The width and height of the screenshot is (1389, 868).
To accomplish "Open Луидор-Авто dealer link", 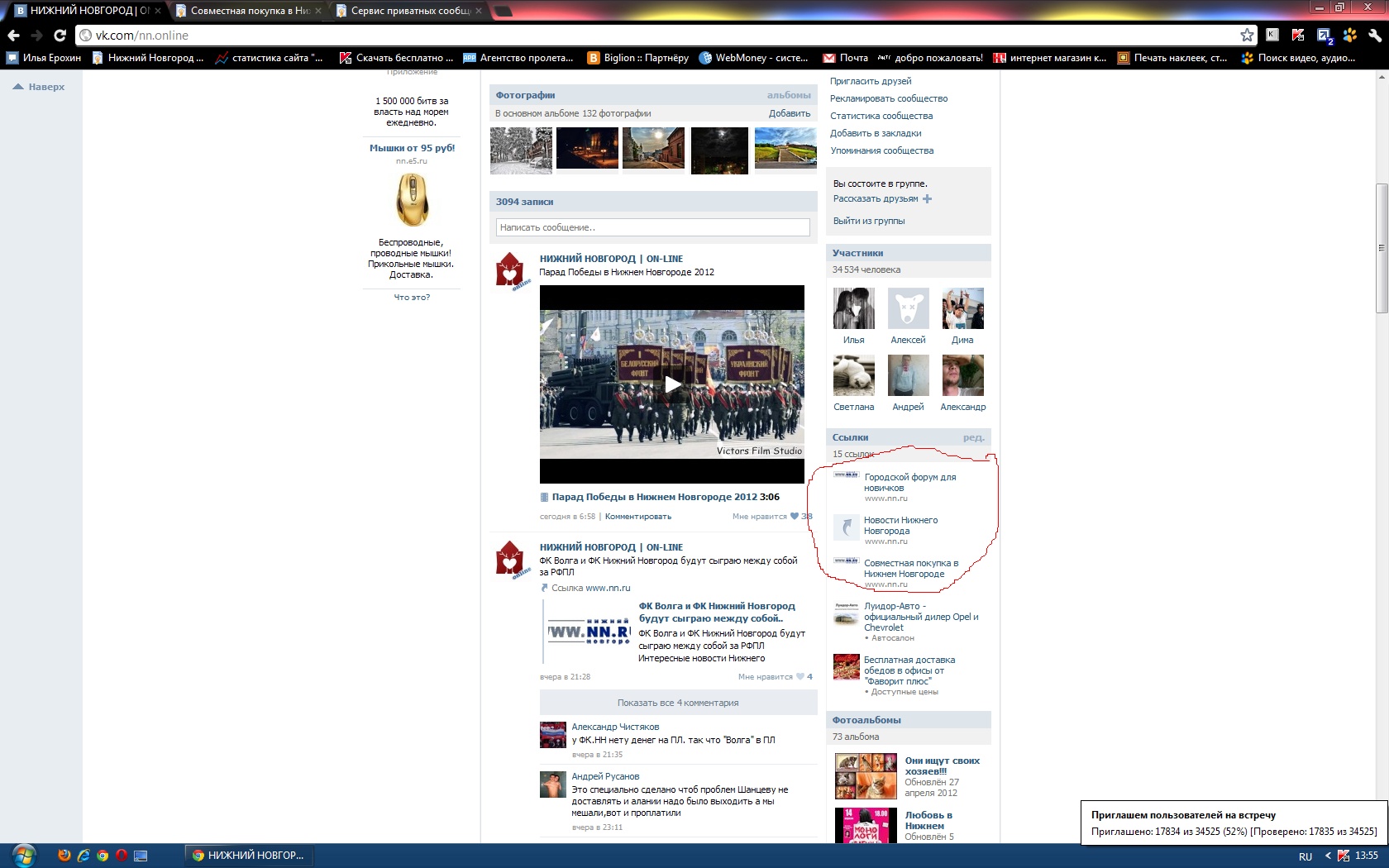I will tap(921, 617).
